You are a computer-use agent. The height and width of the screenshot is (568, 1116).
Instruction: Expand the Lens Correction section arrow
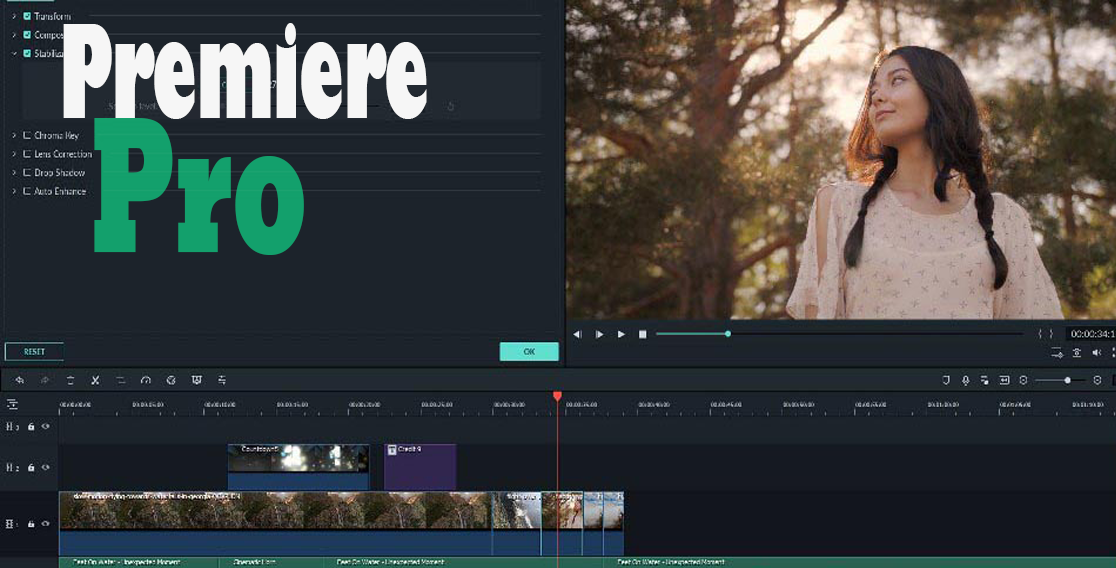click(14, 154)
